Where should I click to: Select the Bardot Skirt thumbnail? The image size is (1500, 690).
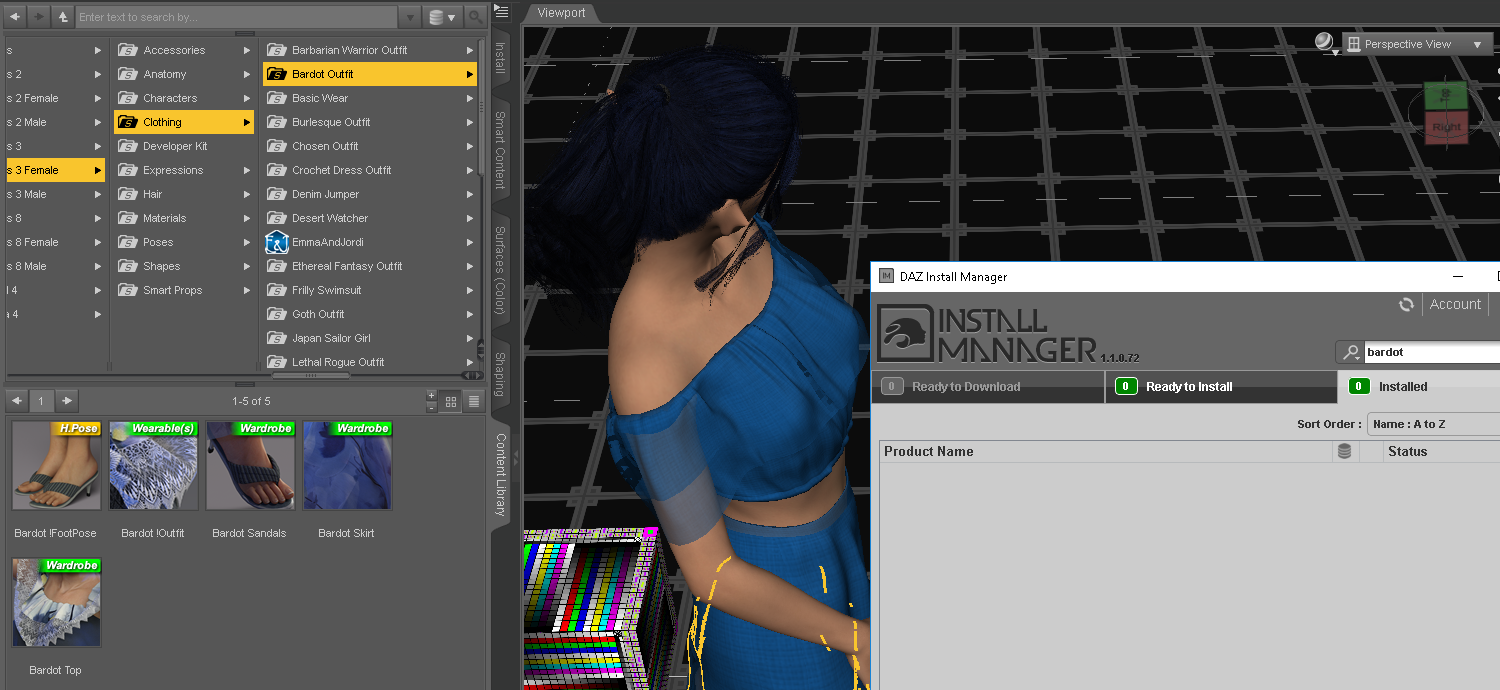347,466
